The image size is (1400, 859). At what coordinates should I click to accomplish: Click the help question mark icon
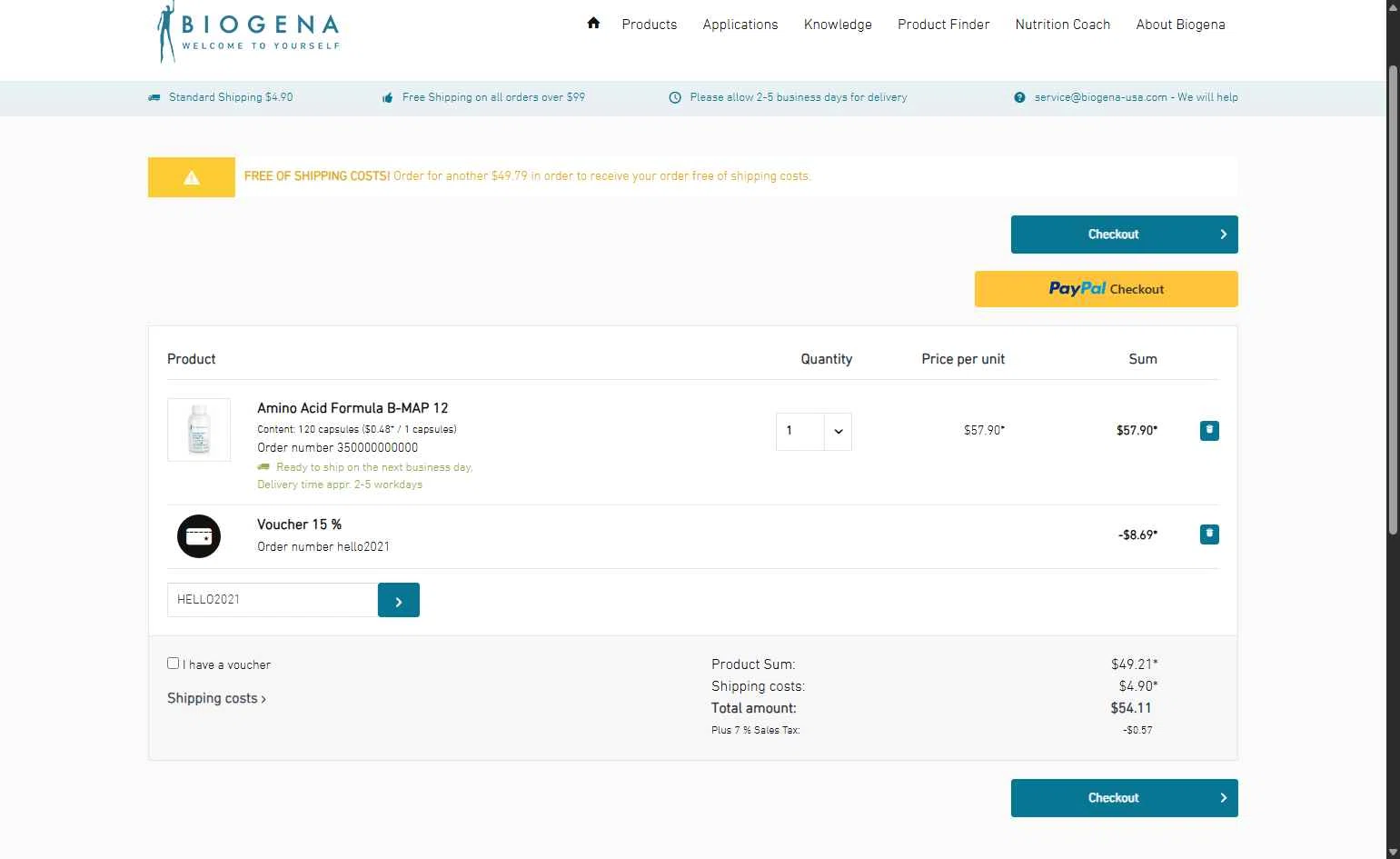(x=1019, y=97)
